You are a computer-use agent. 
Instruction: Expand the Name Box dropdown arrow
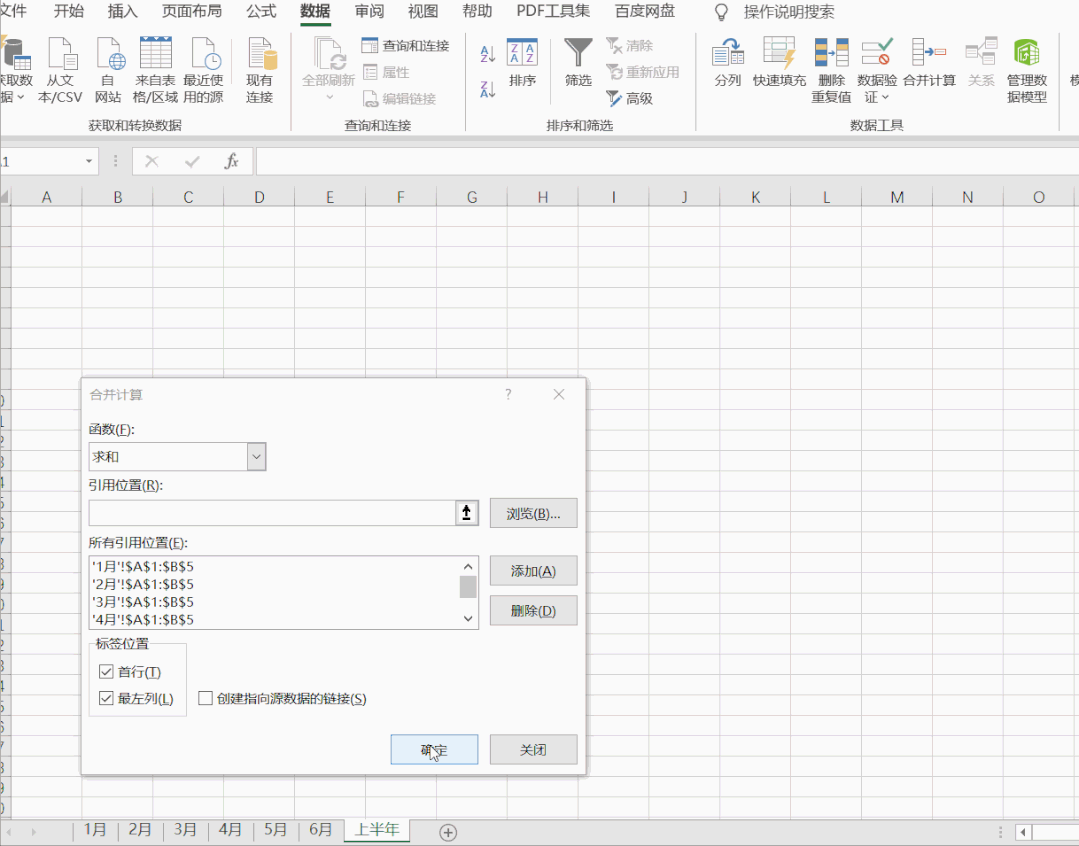(89, 161)
